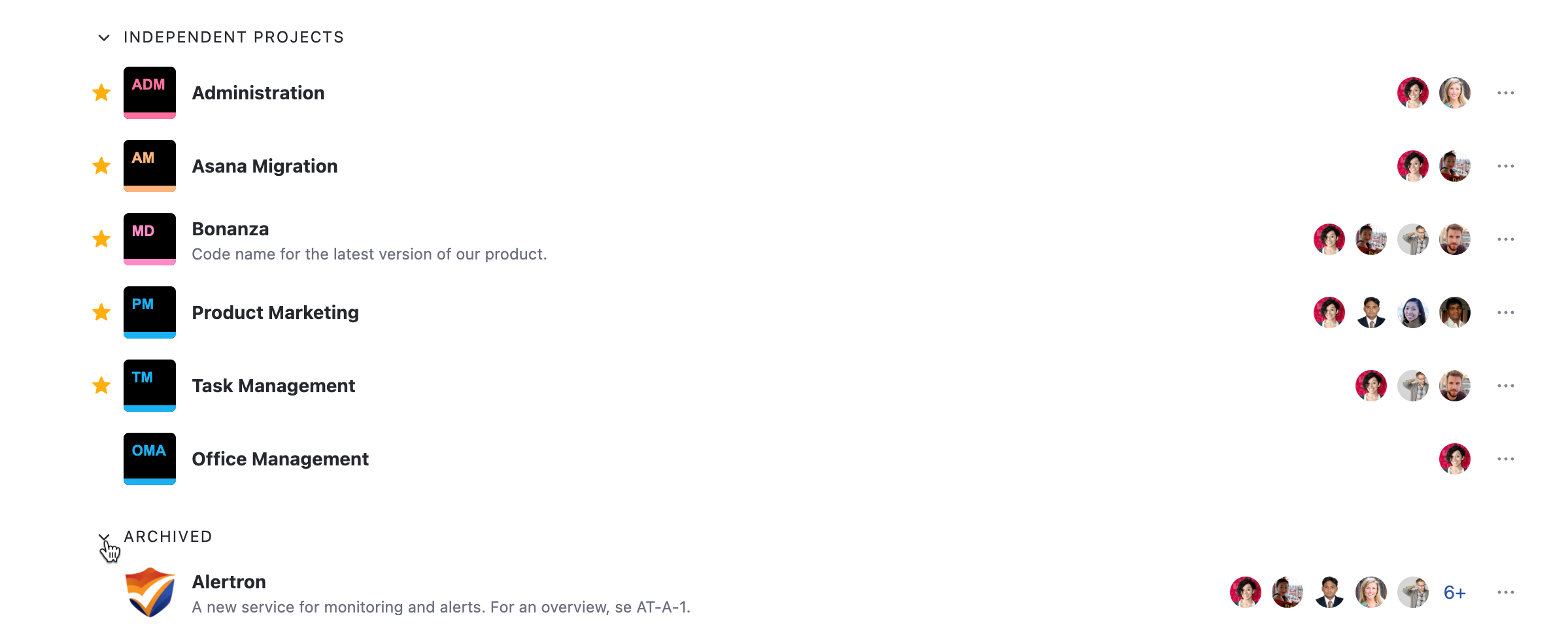Viewport: 1568px width, 638px height.
Task: Remove Bonanza from favorites
Action: [101, 239]
